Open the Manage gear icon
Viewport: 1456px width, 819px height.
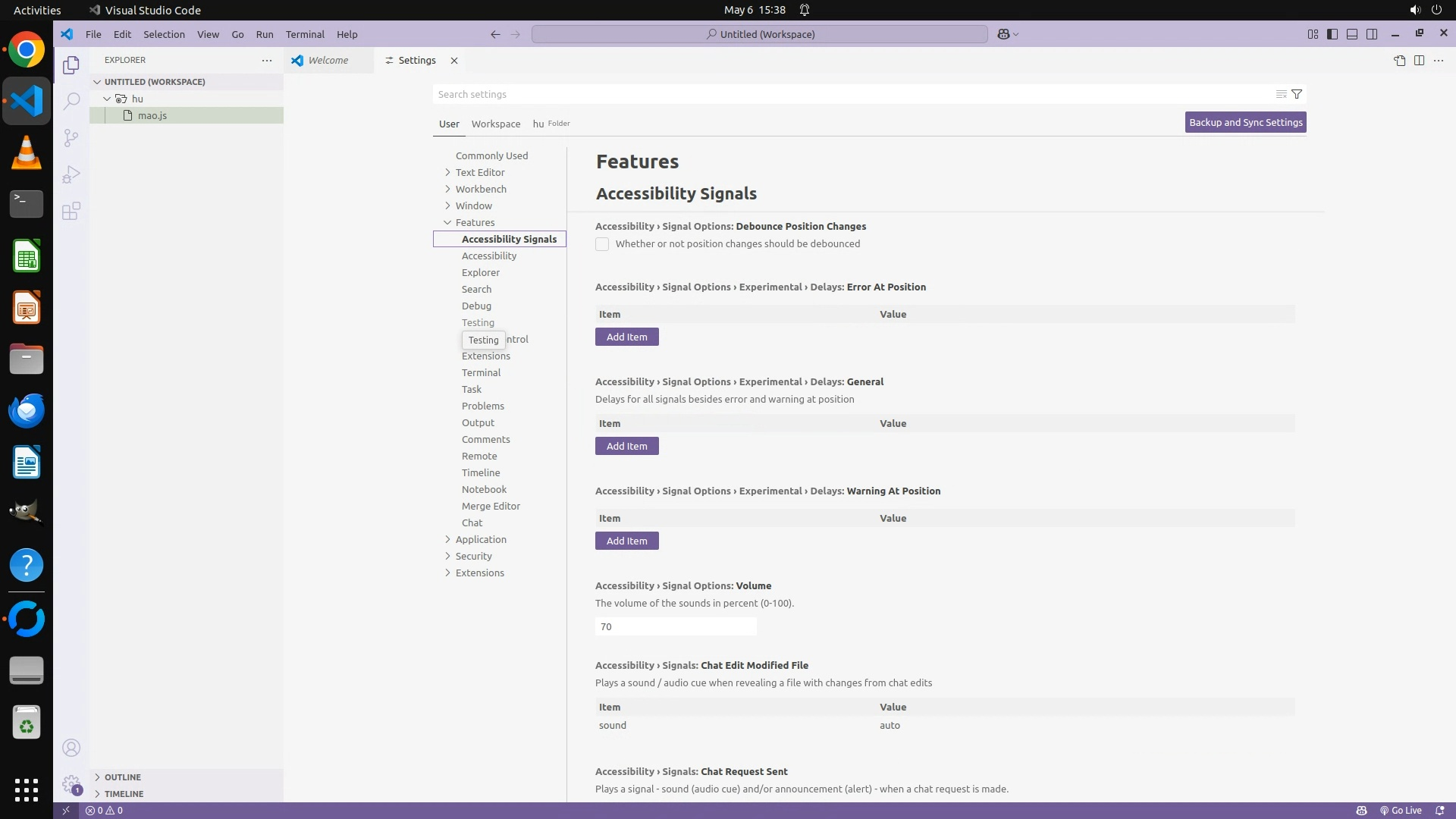(71, 784)
